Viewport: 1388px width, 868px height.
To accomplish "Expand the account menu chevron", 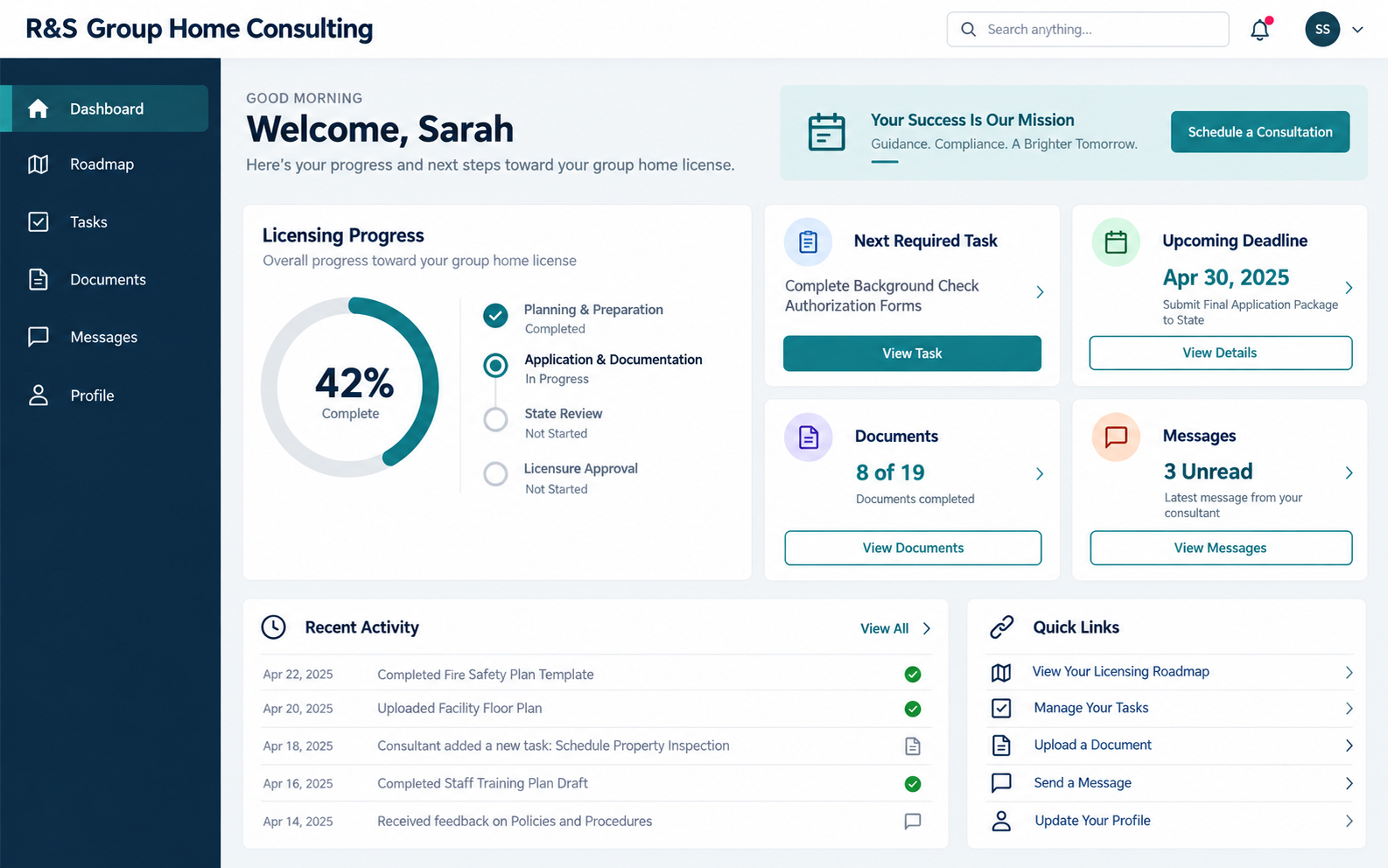I will (1357, 30).
